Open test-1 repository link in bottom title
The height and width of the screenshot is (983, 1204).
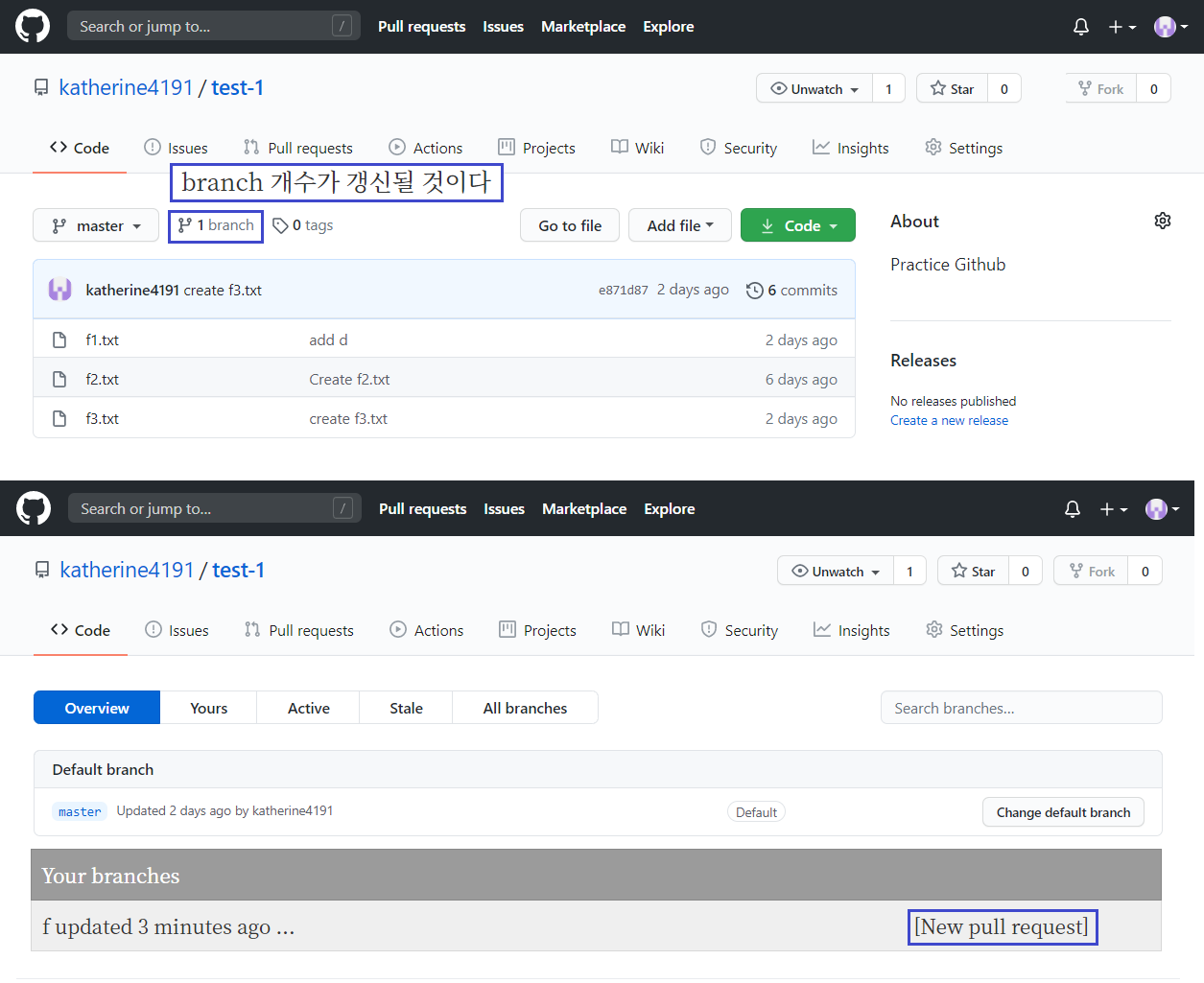pos(239,570)
